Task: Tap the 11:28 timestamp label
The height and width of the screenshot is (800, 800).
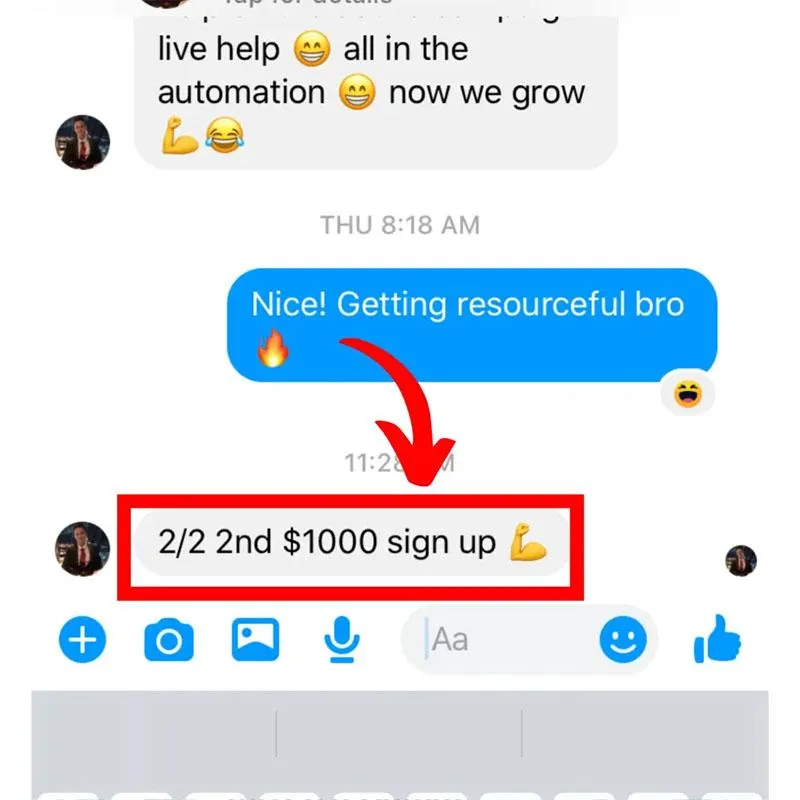Action: click(399, 463)
